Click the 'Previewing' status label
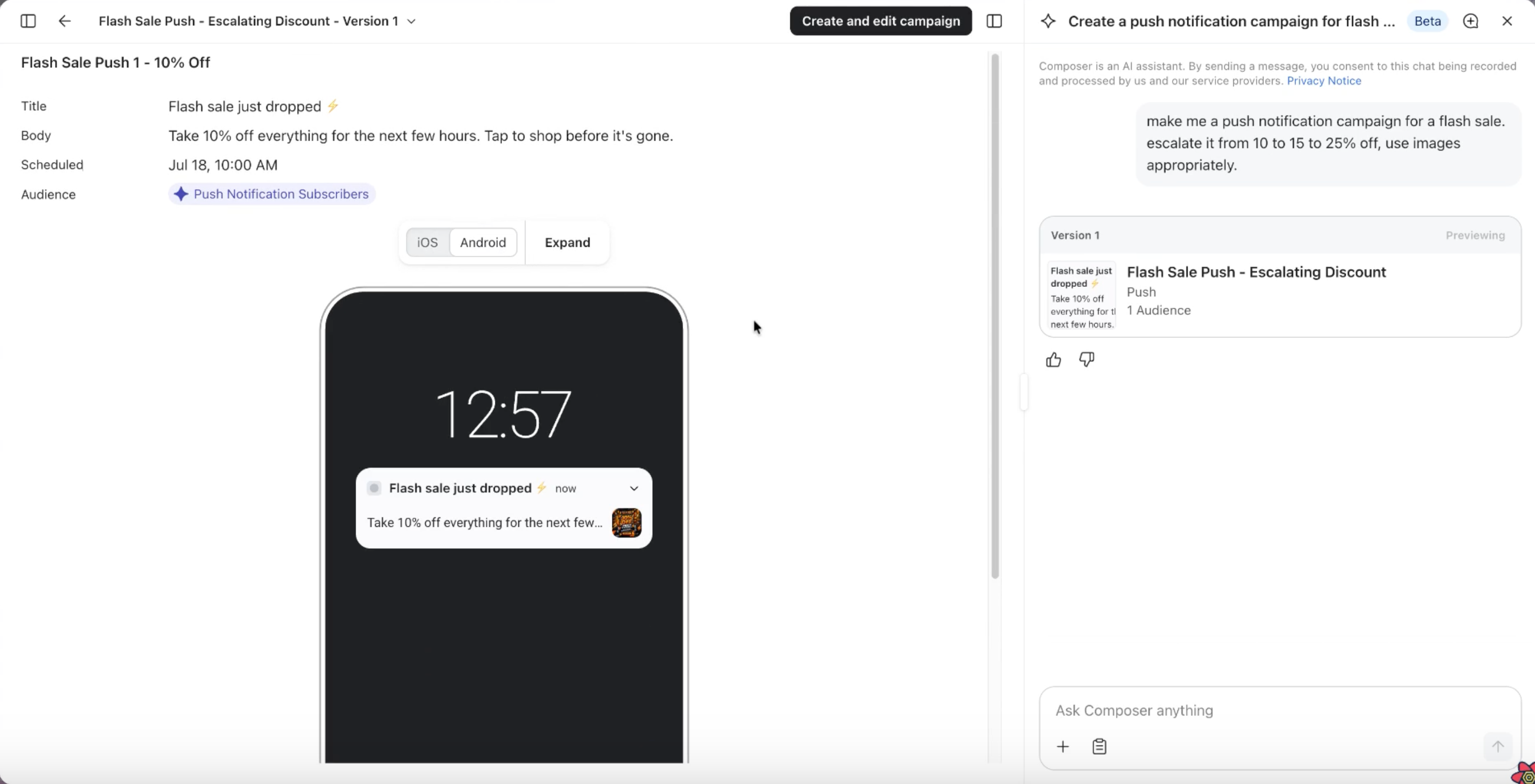Viewport: 1535px width, 784px height. coord(1475,235)
